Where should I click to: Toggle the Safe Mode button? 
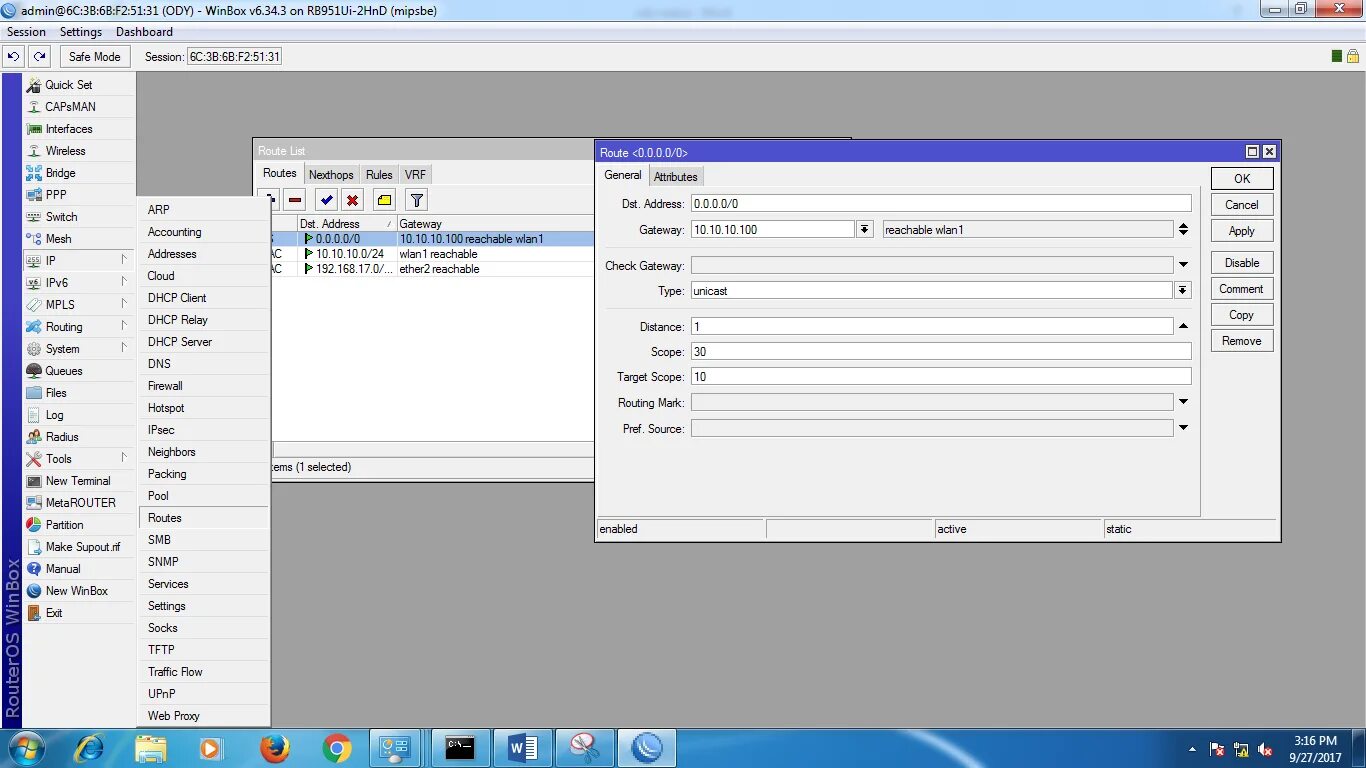(x=94, y=56)
